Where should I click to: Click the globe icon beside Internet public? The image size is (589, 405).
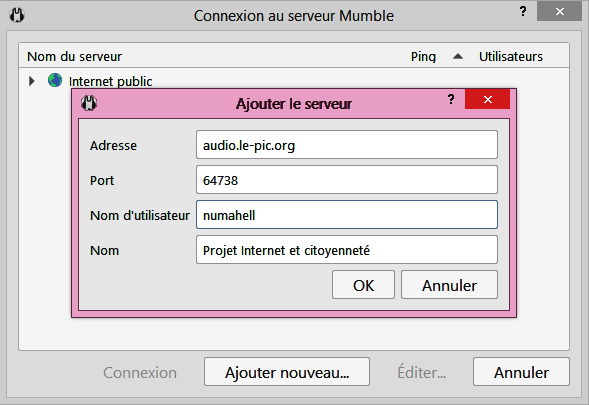click(x=55, y=80)
